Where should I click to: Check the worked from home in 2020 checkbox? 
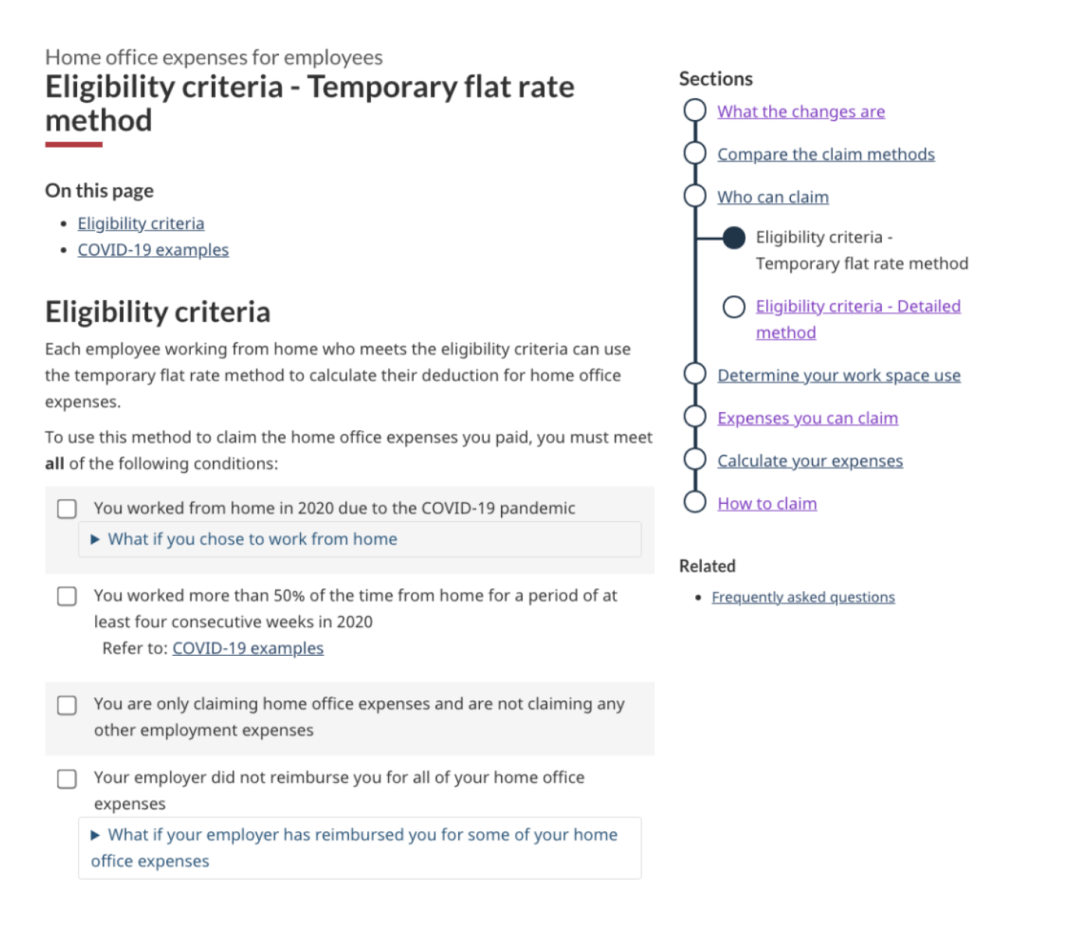click(x=67, y=509)
